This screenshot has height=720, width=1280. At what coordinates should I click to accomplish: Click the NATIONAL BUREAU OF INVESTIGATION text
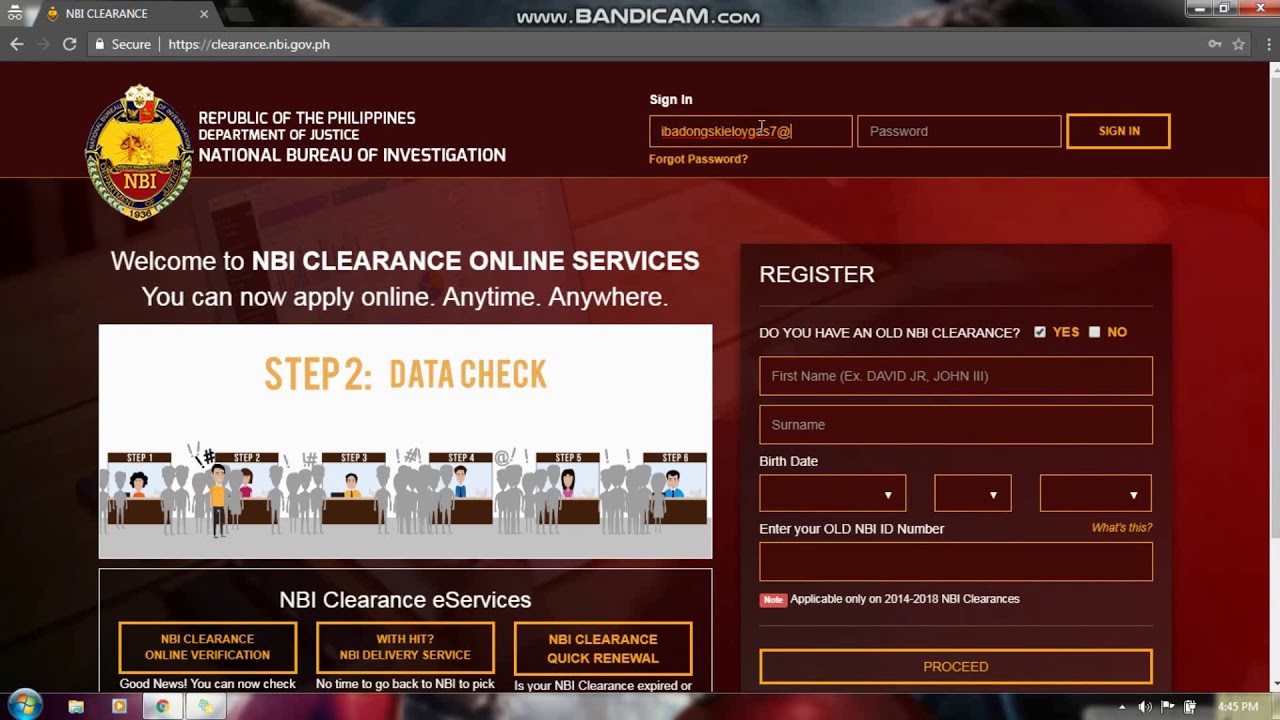click(352, 155)
